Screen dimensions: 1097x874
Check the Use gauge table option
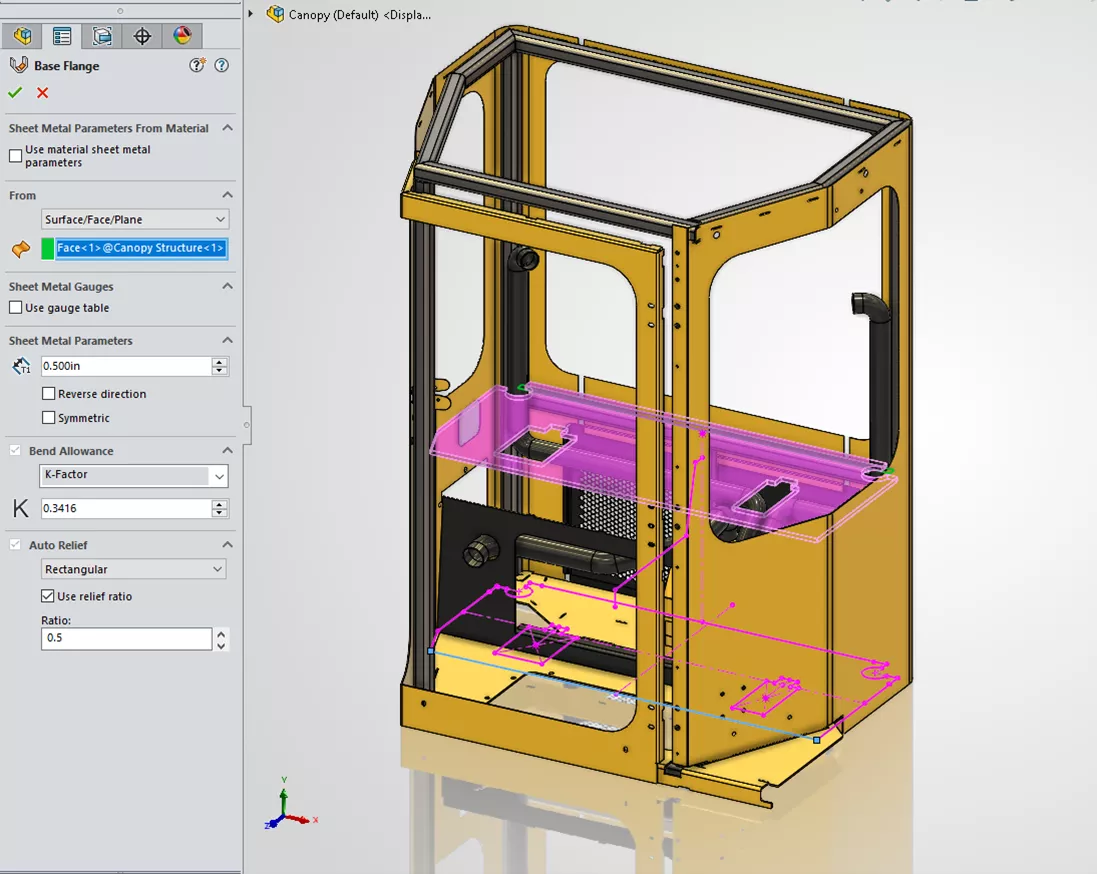(x=15, y=308)
